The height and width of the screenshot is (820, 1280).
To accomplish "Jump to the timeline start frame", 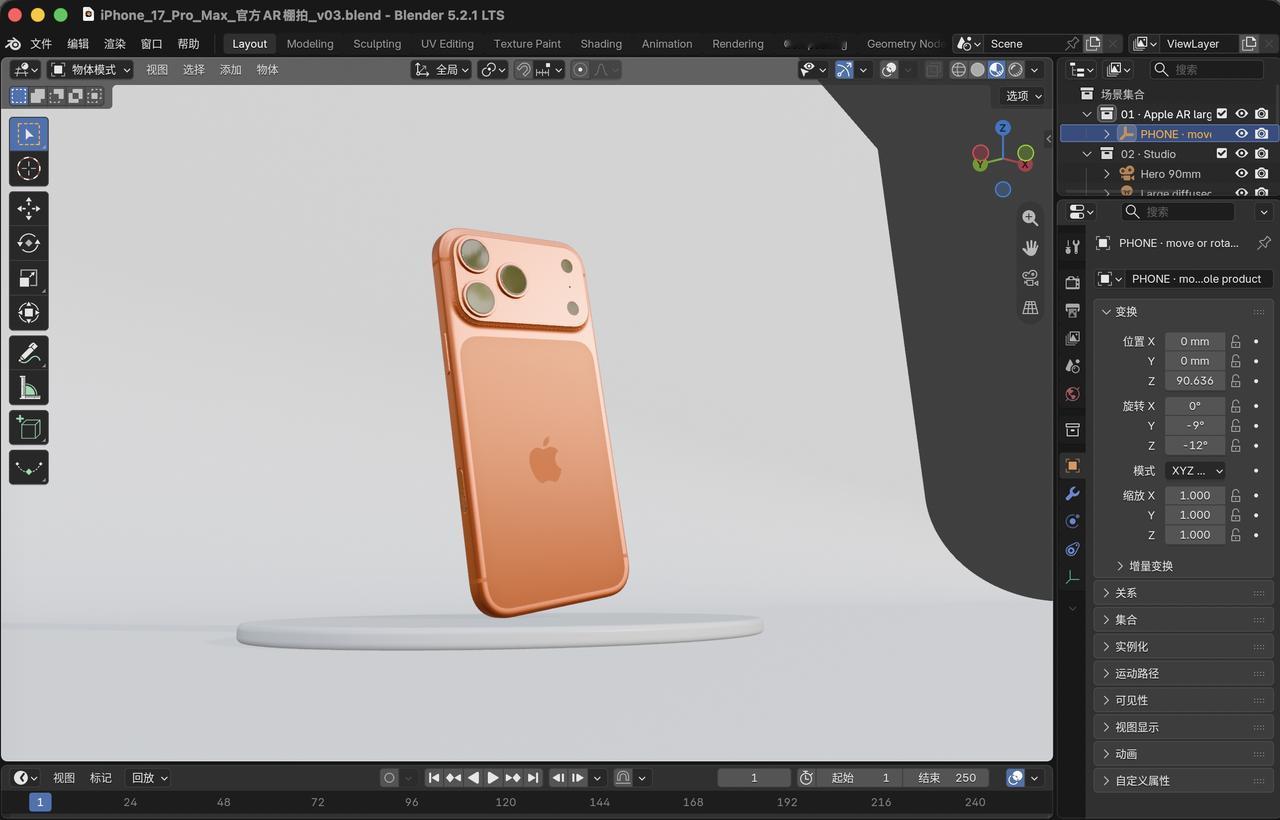I will [x=433, y=778].
